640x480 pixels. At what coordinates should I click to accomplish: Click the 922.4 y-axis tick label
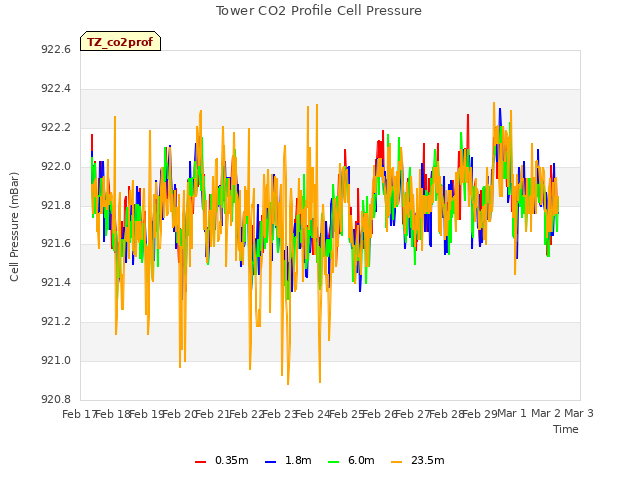[x=56, y=89]
